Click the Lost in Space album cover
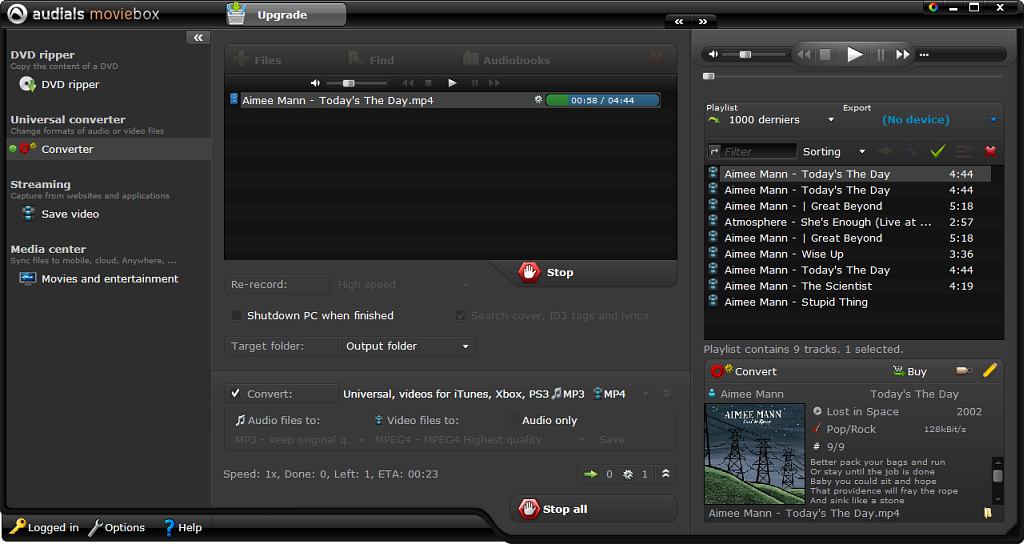Viewport: 1024px width, 544px height. pos(754,453)
